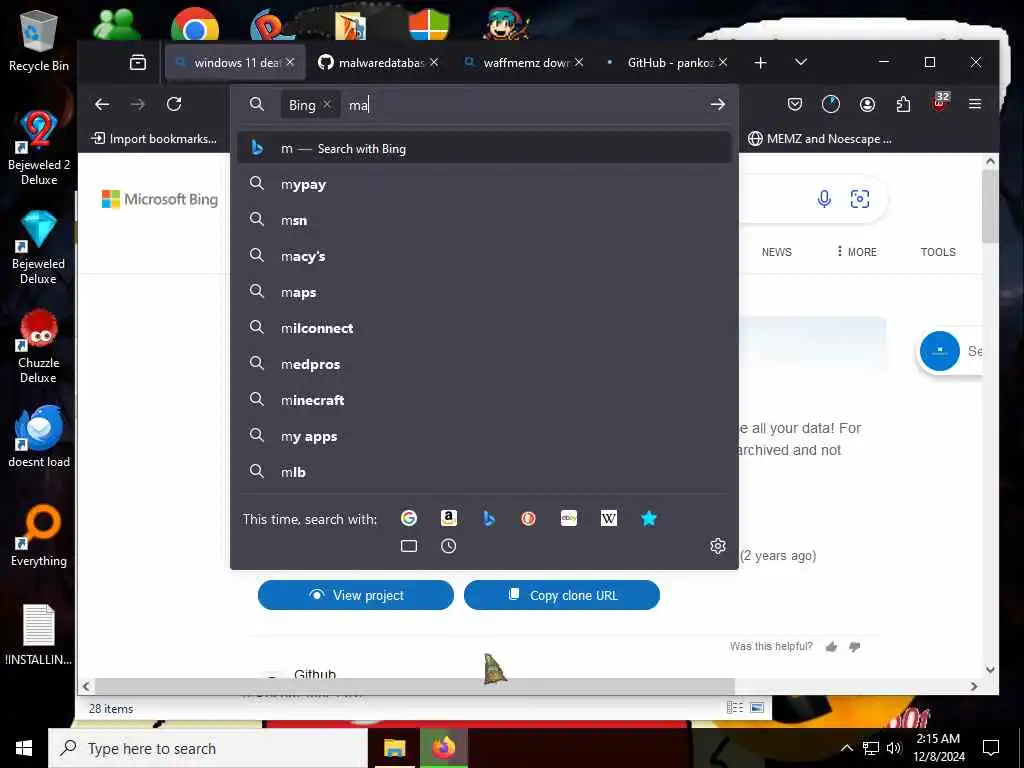The width and height of the screenshot is (1024, 768).
Task: Close the malwaredatabase tab
Action: point(434,63)
